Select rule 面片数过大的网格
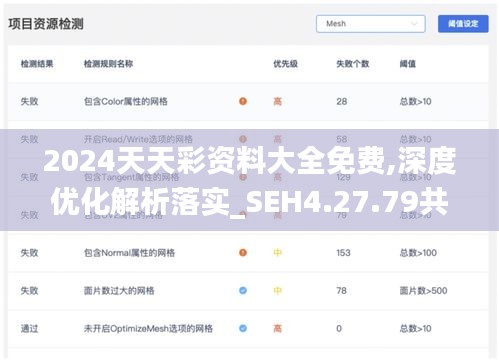The image size is (499, 361). click(119, 291)
